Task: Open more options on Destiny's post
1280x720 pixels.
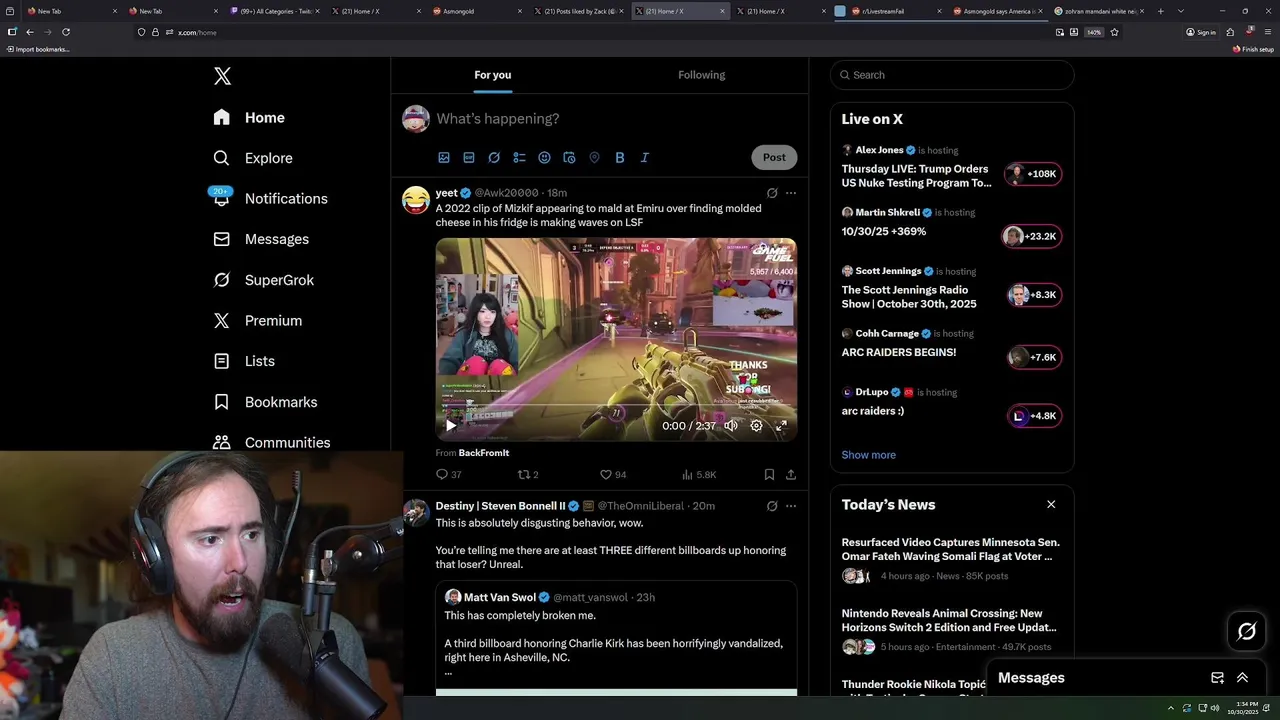Action: coord(790,506)
